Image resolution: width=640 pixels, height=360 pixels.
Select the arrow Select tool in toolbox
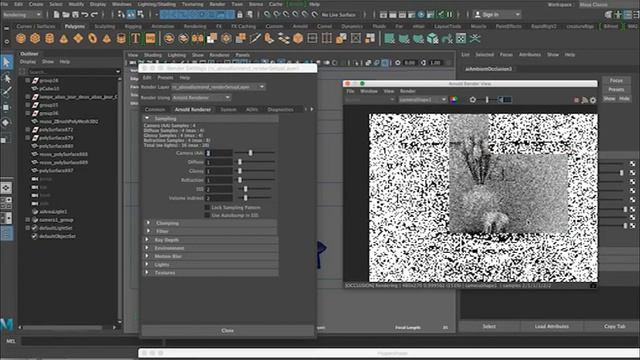pyautogui.click(x=6, y=62)
